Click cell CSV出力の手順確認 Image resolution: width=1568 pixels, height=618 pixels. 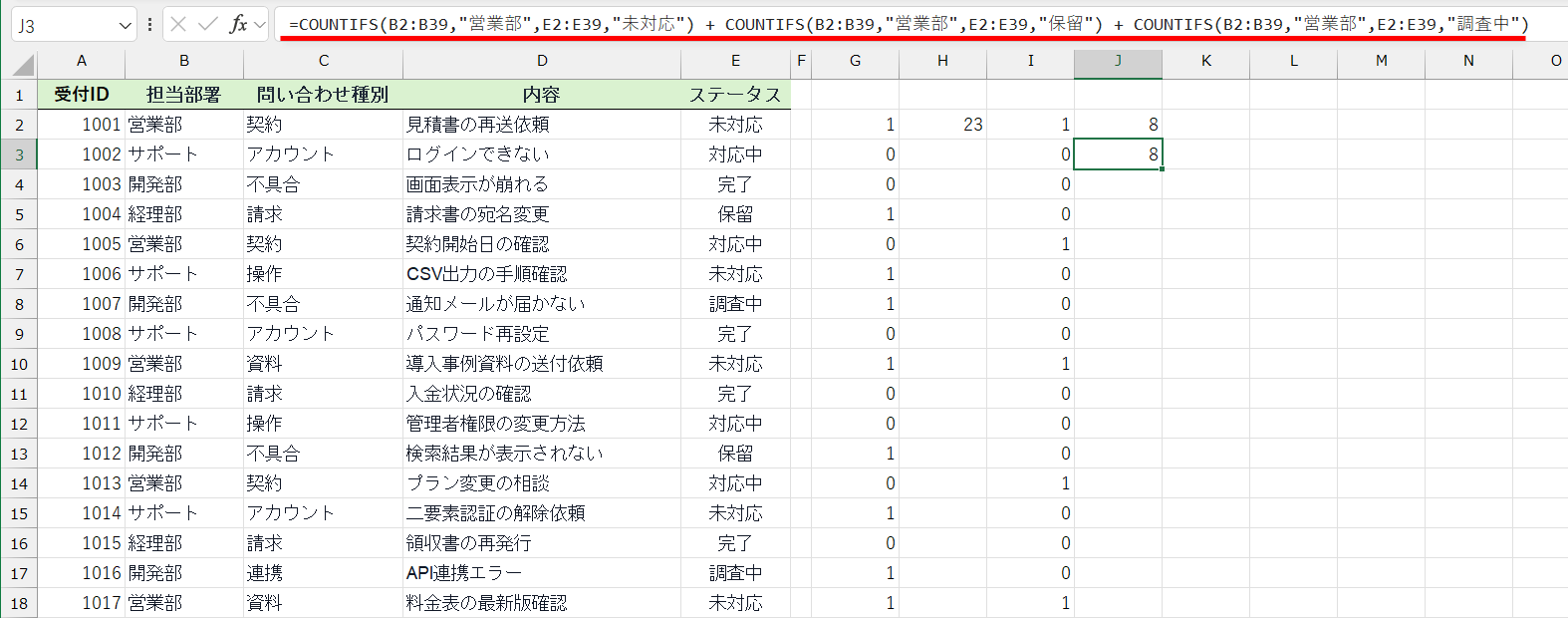click(x=542, y=274)
